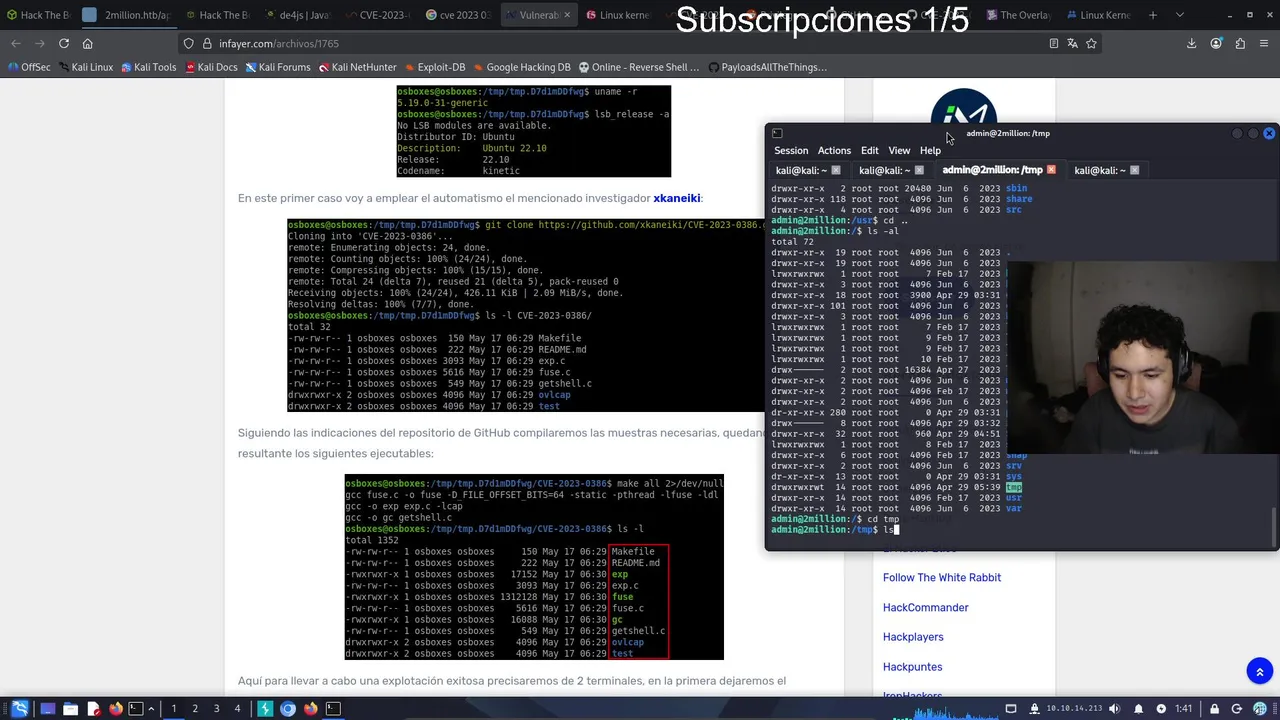Open the terminal Actions menu
Screen dimensions: 1280x720
[834, 150]
